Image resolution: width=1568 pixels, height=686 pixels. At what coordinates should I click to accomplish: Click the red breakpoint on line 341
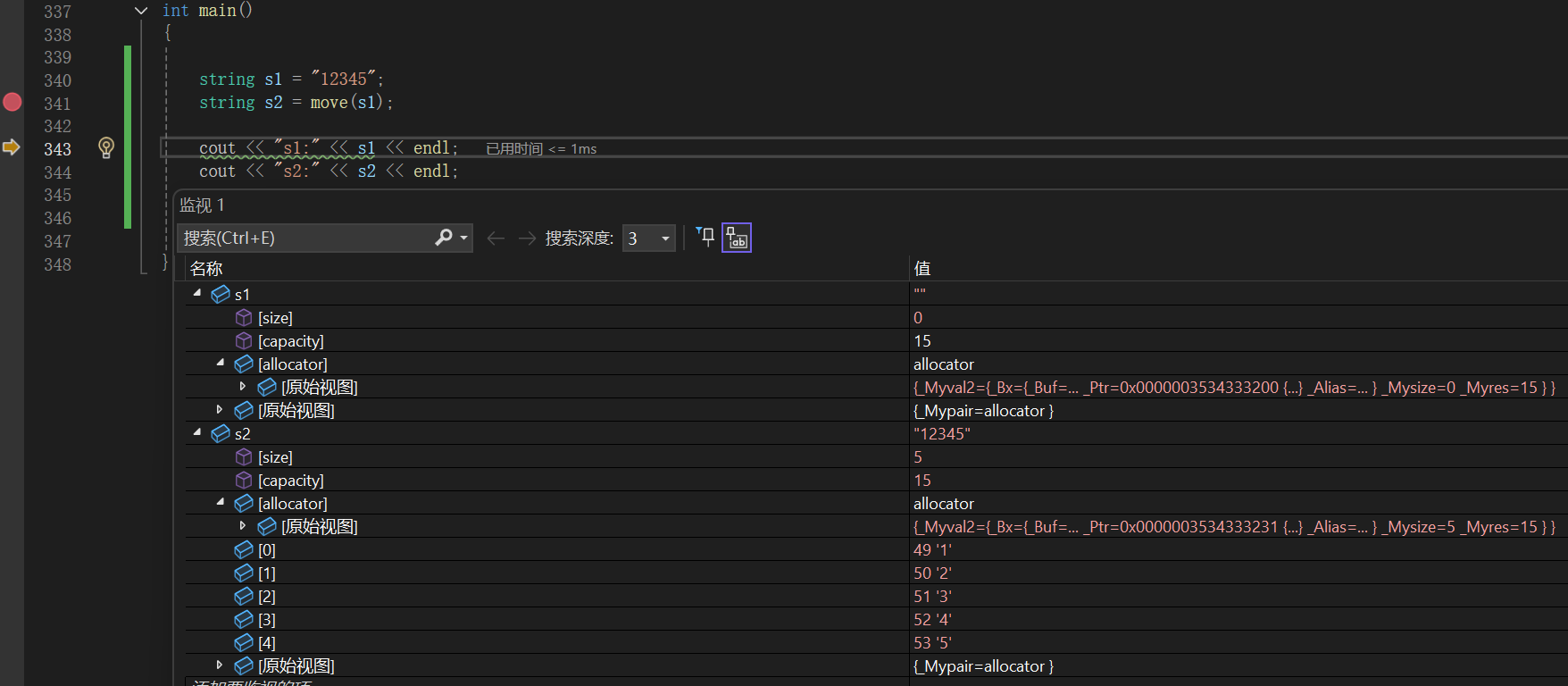13,102
